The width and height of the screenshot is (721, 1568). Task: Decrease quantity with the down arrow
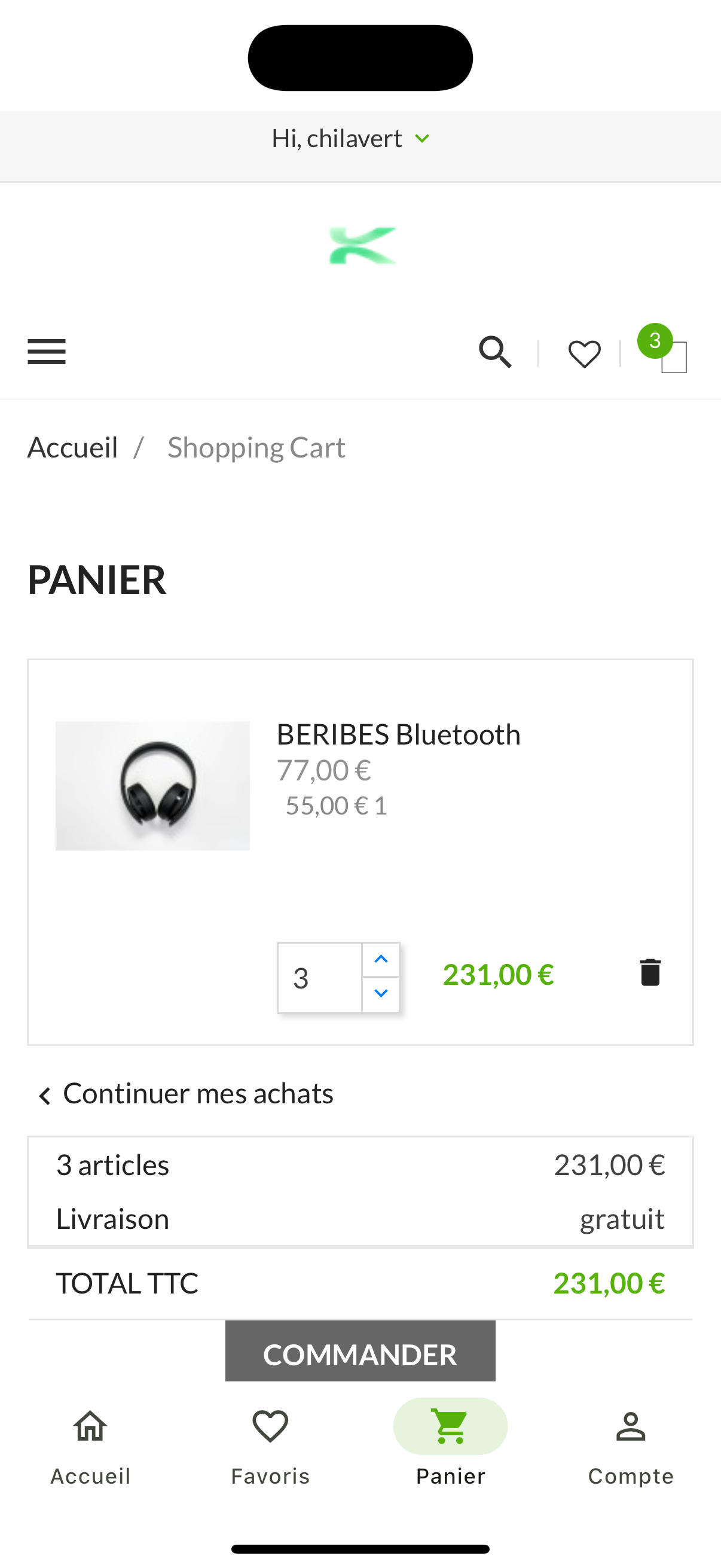pyautogui.click(x=380, y=993)
